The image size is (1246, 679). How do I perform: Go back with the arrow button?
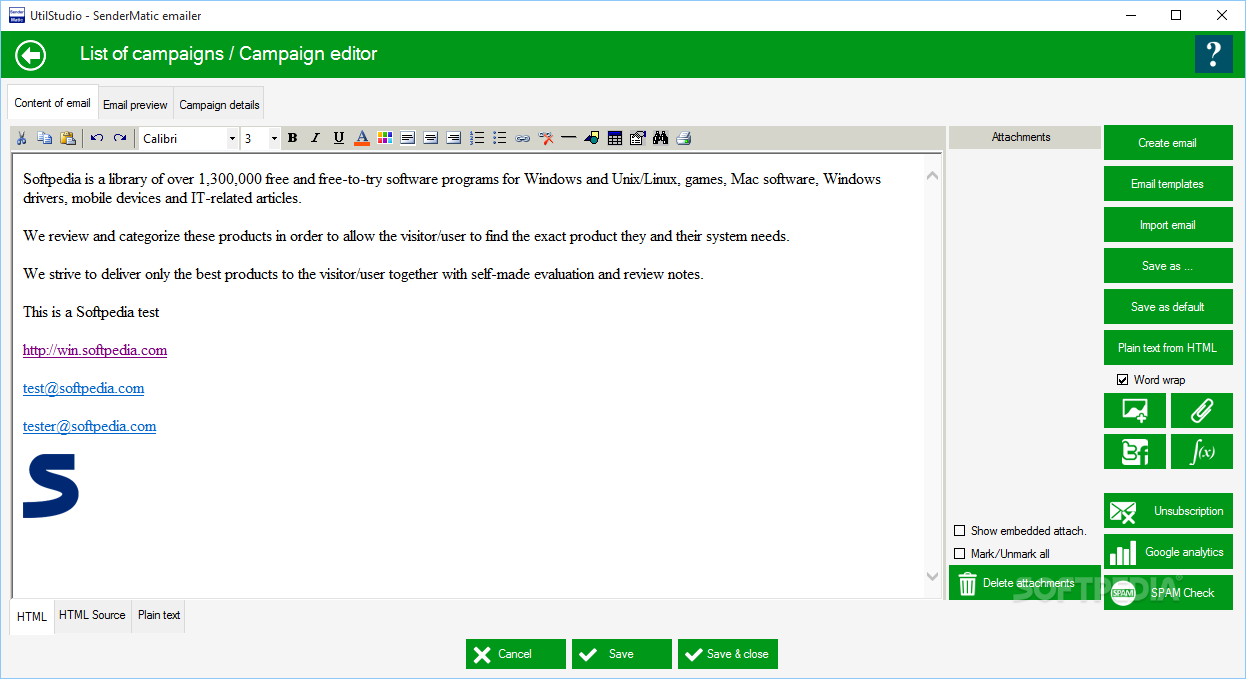coord(31,54)
